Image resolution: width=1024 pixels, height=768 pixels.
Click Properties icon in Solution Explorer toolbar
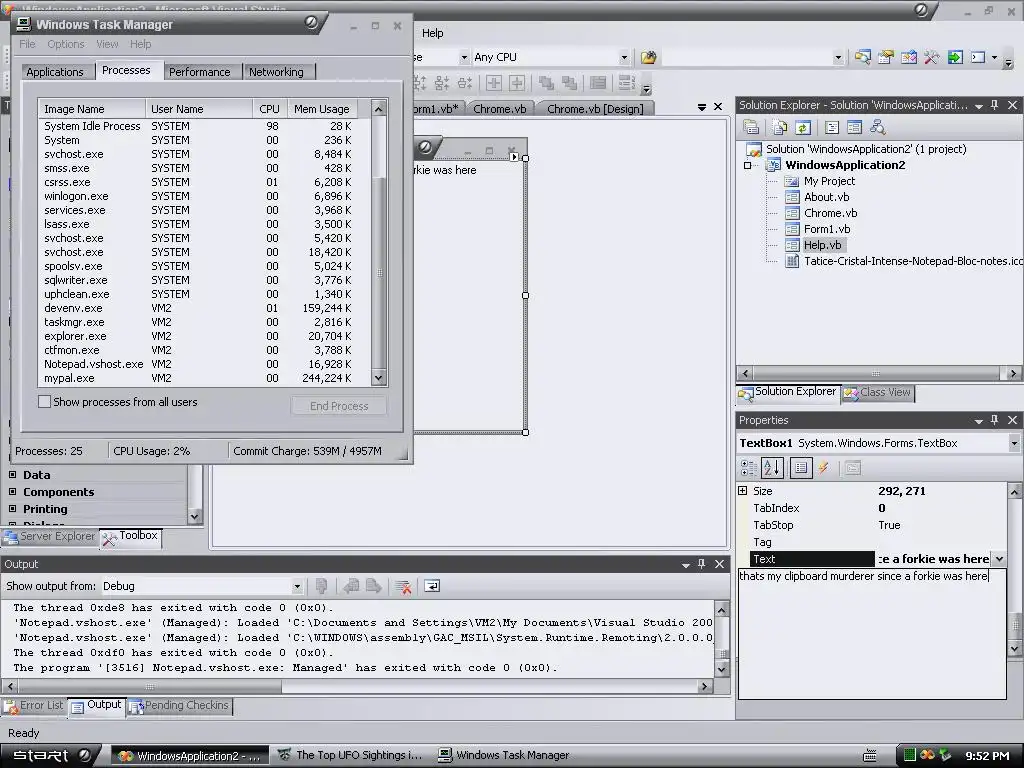(751, 127)
